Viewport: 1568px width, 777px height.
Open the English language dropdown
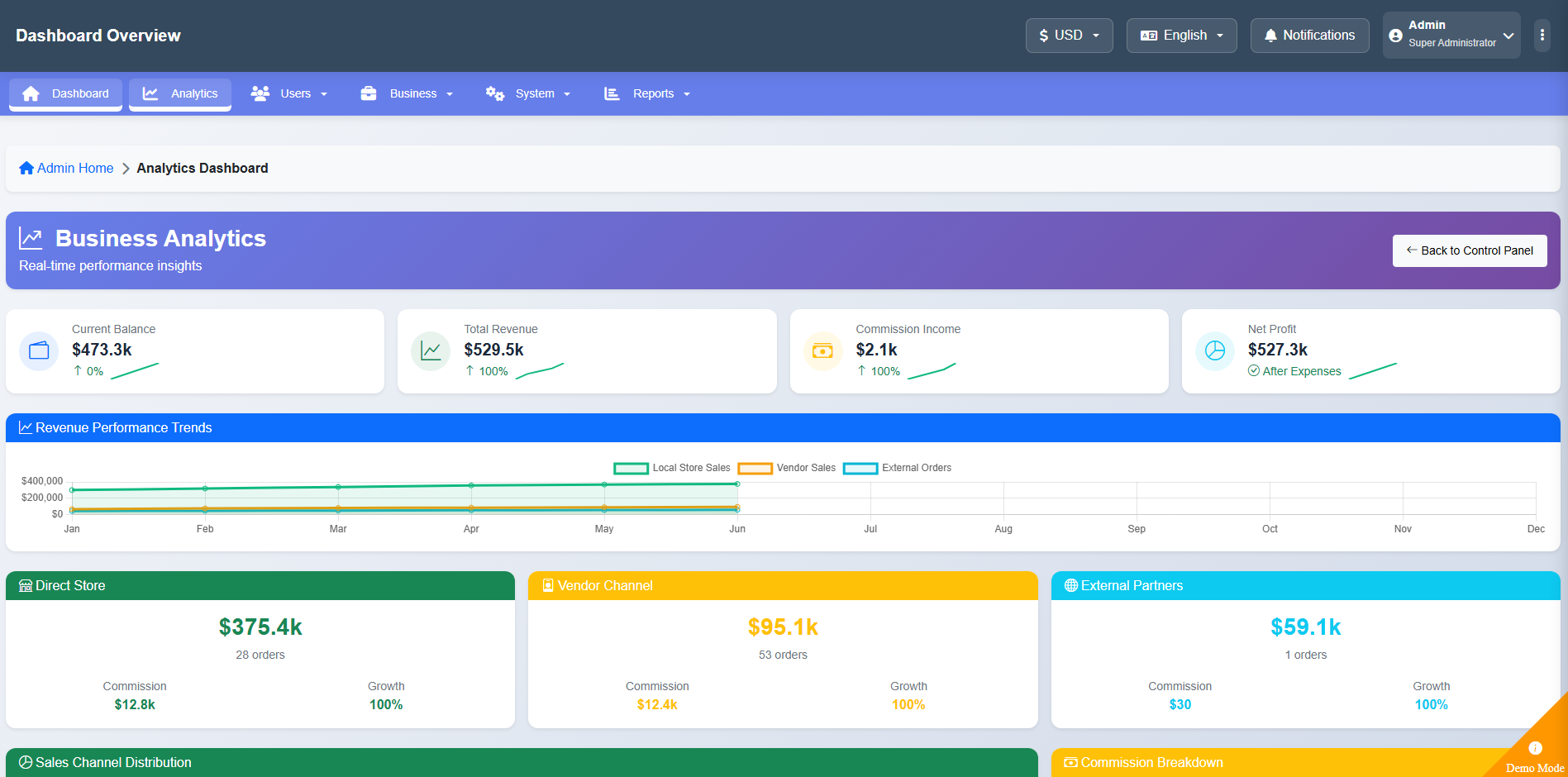click(1181, 36)
